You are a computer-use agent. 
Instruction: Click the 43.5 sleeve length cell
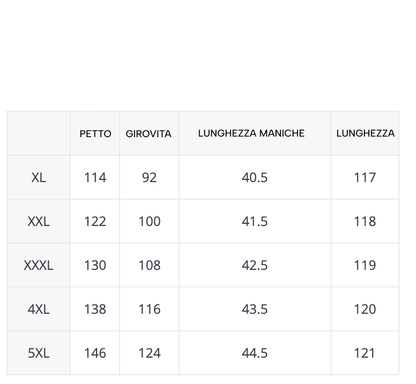coord(255,309)
